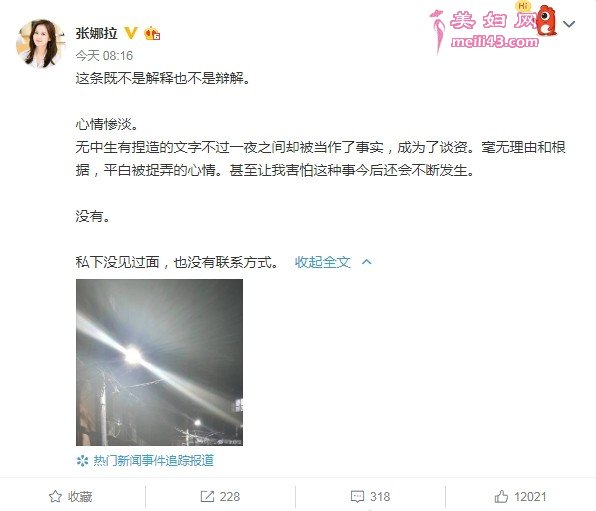Click the repost share icon
The width and height of the screenshot is (596, 511).
point(207,496)
